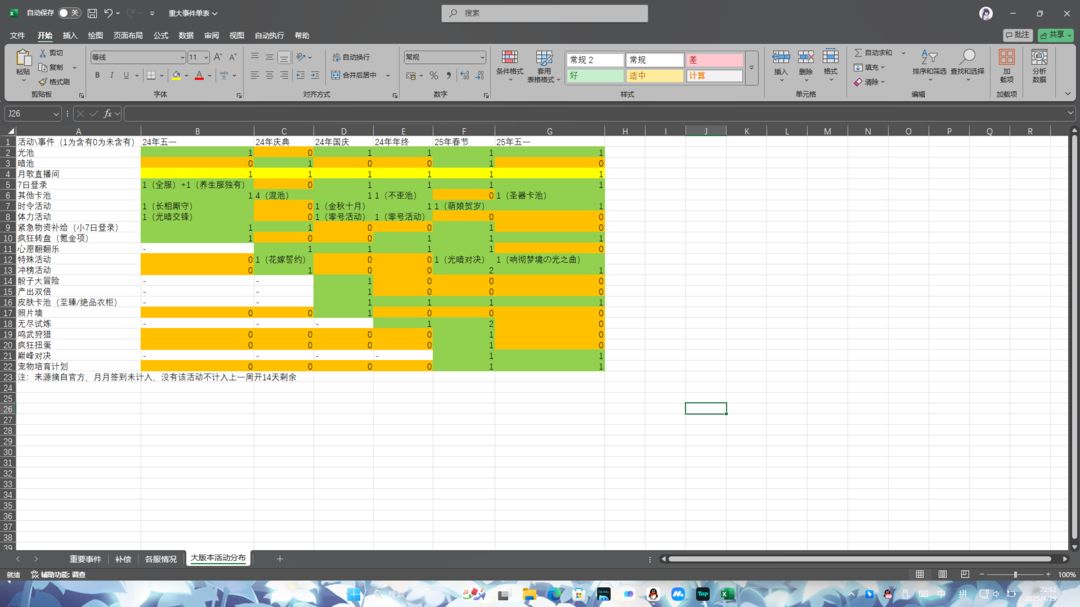The height and width of the screenshot is (607, 1080).
Task: Expand the font name dropdown
Action: point(182,57)
